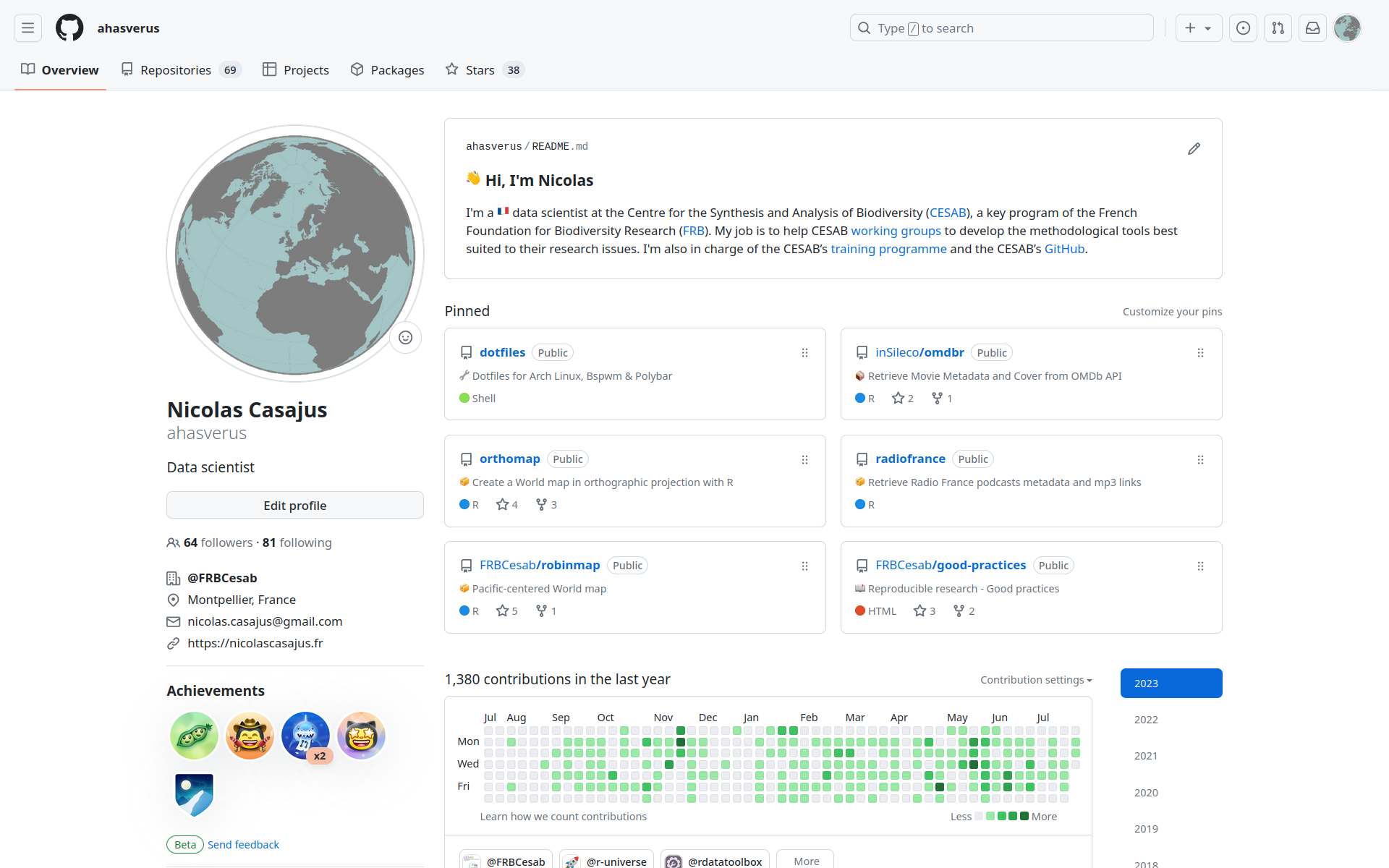Open the notifications inbox icon
The height and width of the screenshot is (868, 1389).
coord(1312,28)
